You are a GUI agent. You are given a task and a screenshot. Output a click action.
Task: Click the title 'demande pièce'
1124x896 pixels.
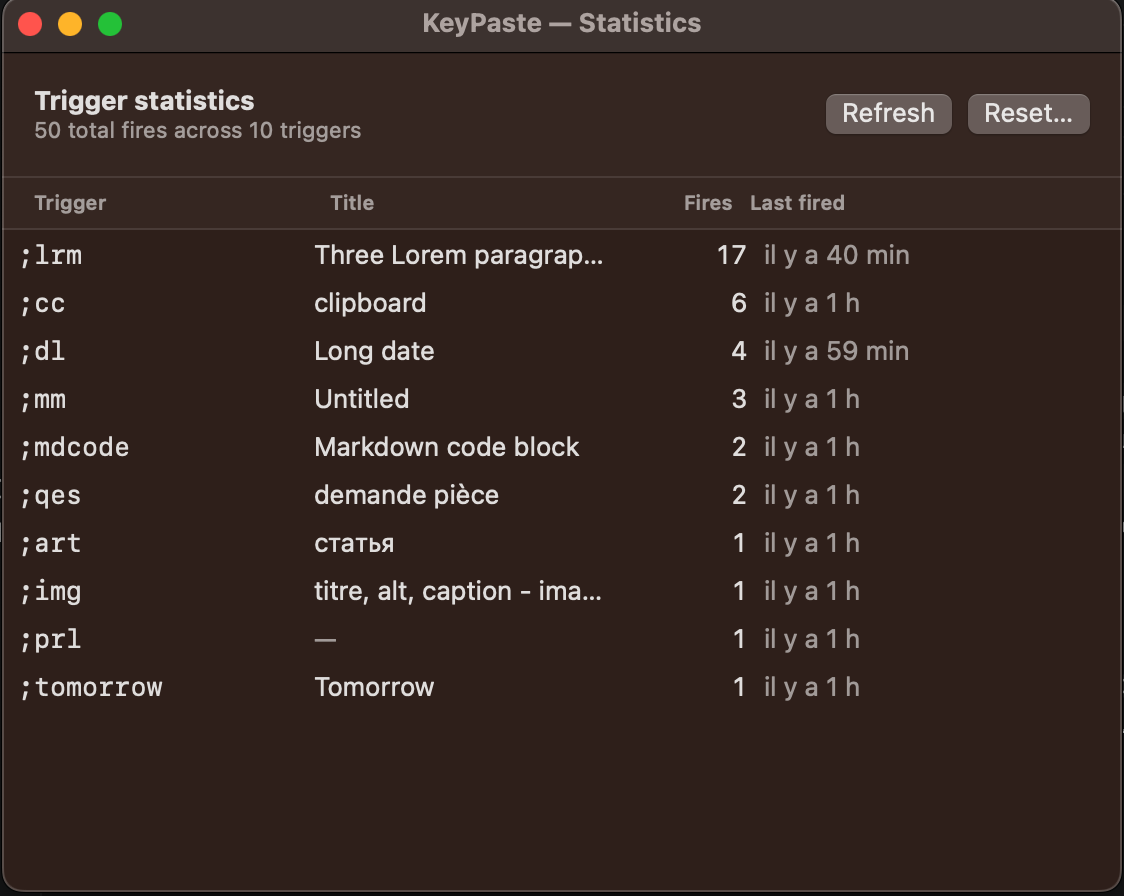click(x=406, y=495)
